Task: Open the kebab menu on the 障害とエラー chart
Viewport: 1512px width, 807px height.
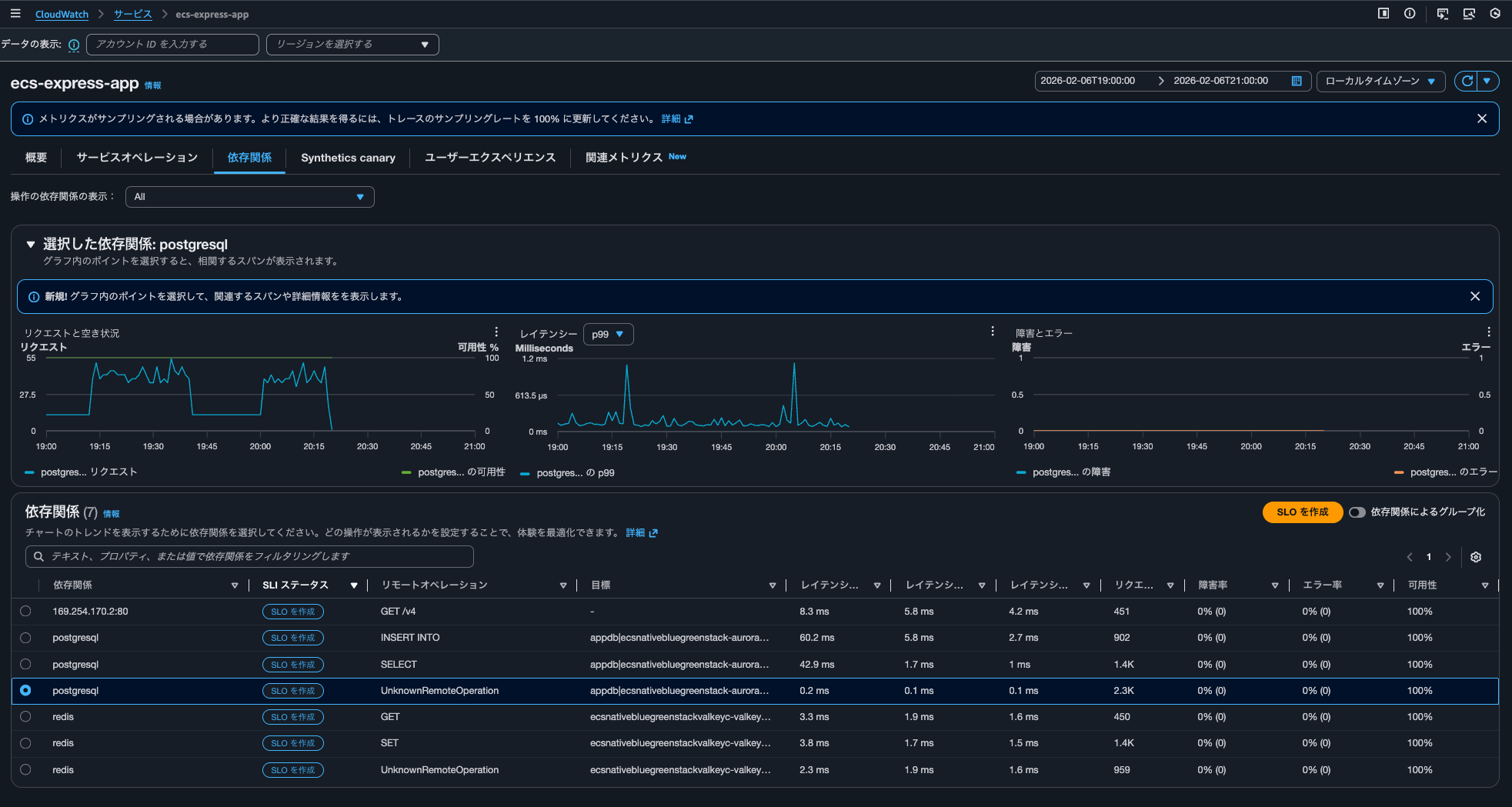Action: (x=1489, y=331)
